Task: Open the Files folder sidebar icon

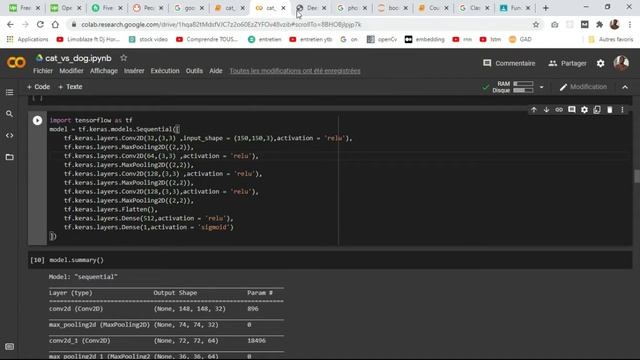Action: click(x=9, y=157)
